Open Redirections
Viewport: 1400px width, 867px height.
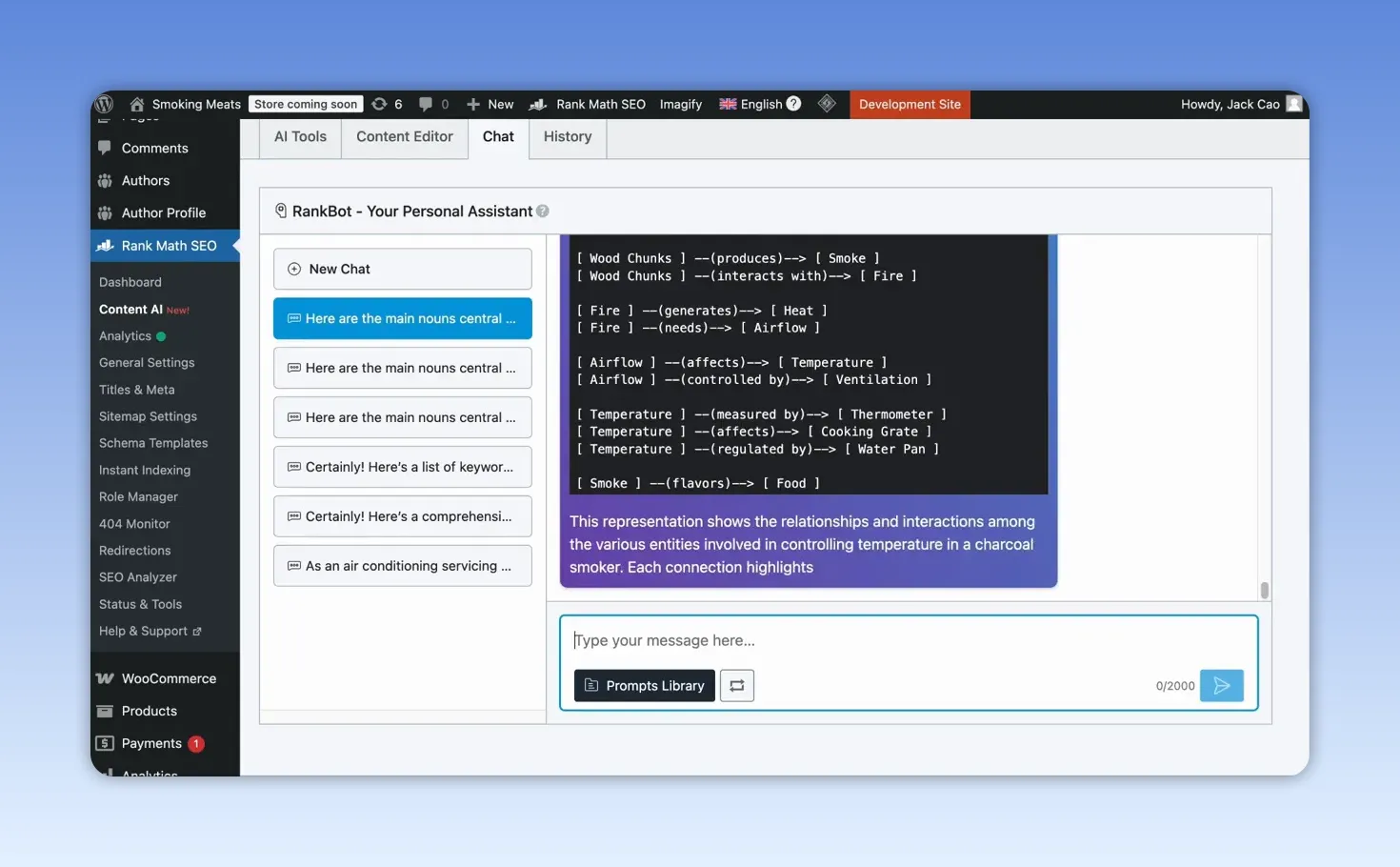(x=135, y=550)
